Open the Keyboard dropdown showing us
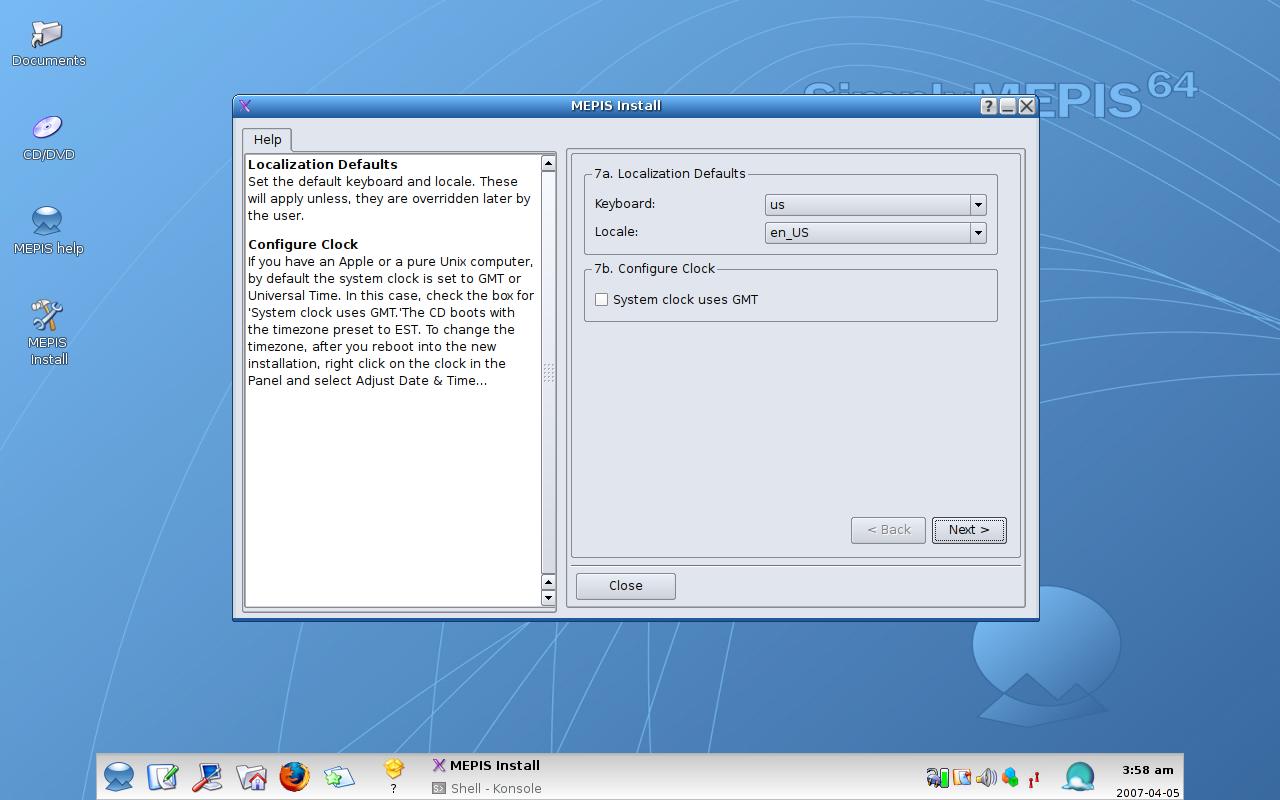1280x800 pixels. coord(876,204)
